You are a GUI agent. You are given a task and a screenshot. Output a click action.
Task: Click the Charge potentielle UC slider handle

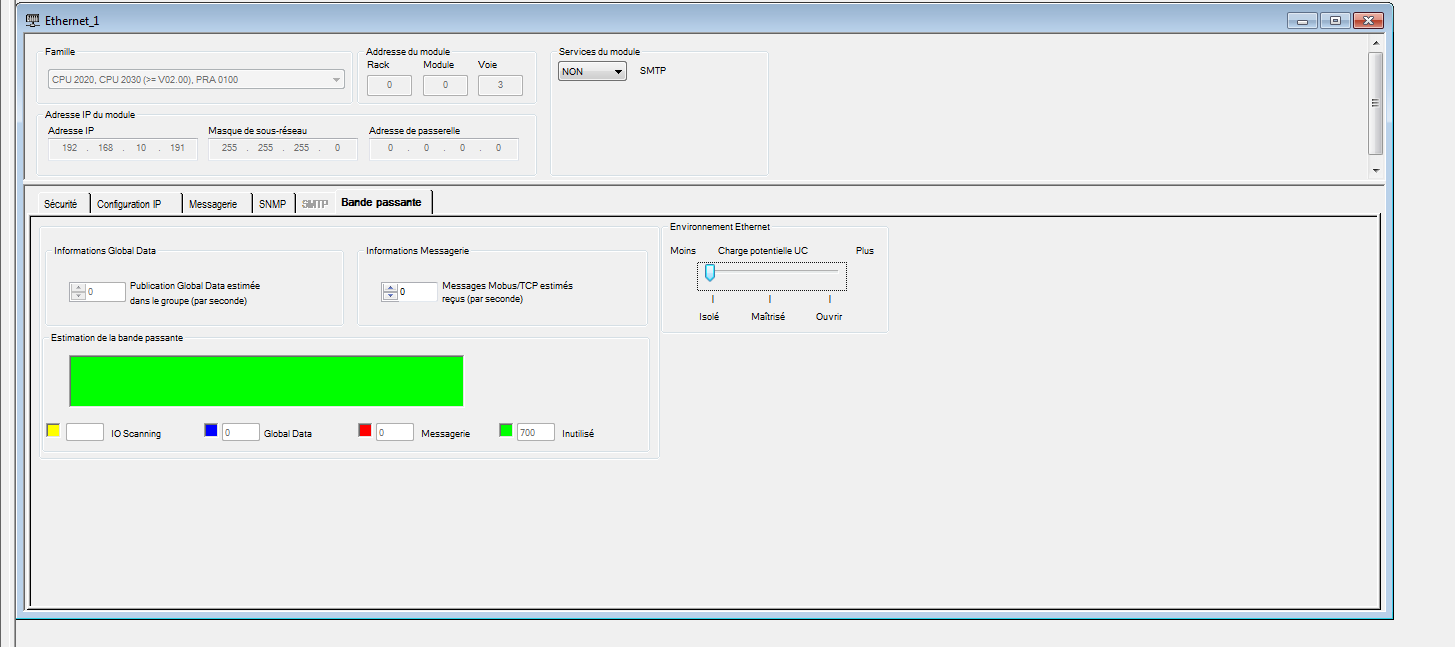click(x=710, y=272)
